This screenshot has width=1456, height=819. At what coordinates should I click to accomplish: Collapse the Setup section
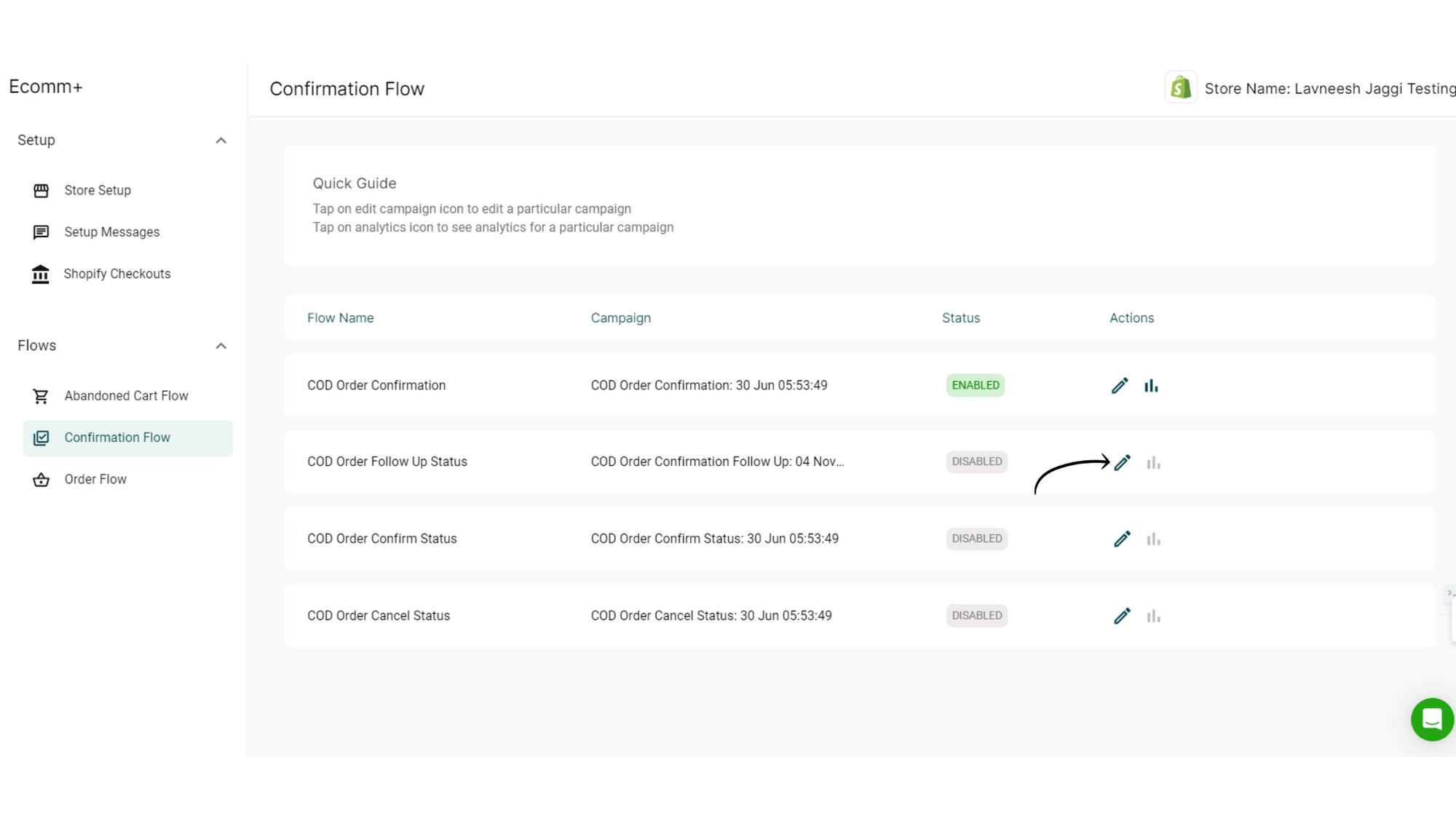pyautogui.click(x=221, y=141)
